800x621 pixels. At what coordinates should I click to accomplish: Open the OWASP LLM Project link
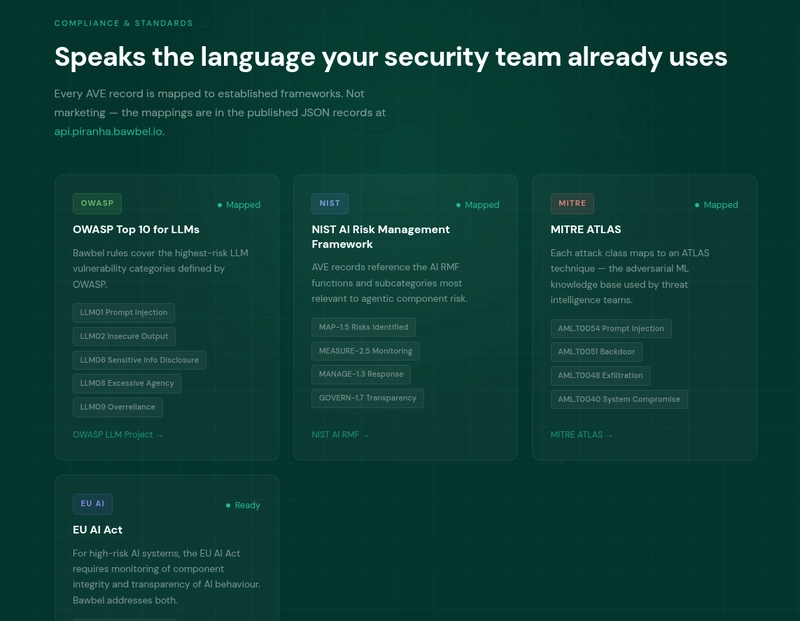click(x=118, y=435)
